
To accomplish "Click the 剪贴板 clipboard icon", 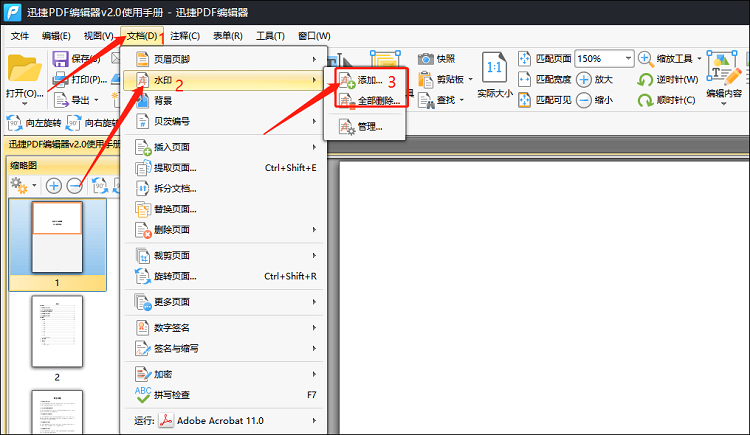I will pyautogui.click(x=425, y=79).
